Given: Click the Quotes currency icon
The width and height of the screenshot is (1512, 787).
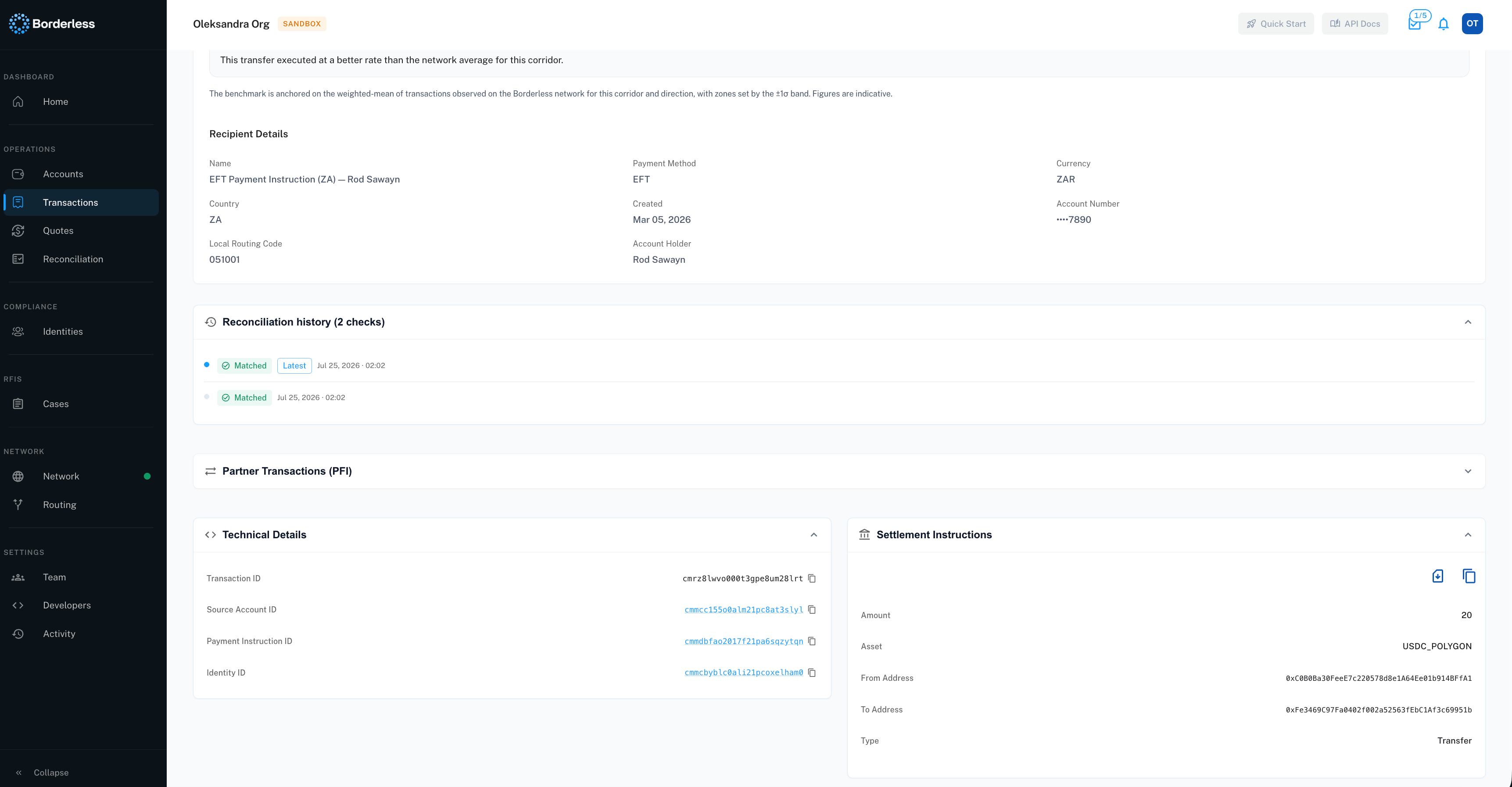Looking at the screenshot, I should 18,231.
